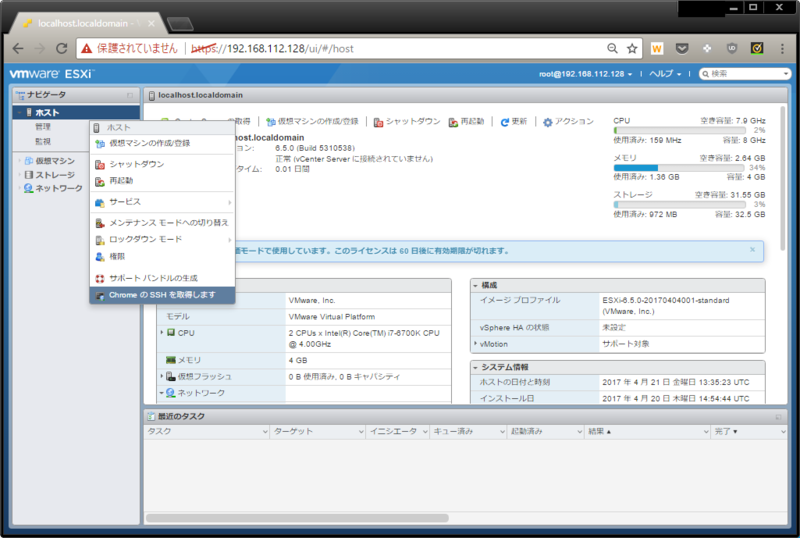
Task: Click the security warning triangle icon
Action: point(87,48)
